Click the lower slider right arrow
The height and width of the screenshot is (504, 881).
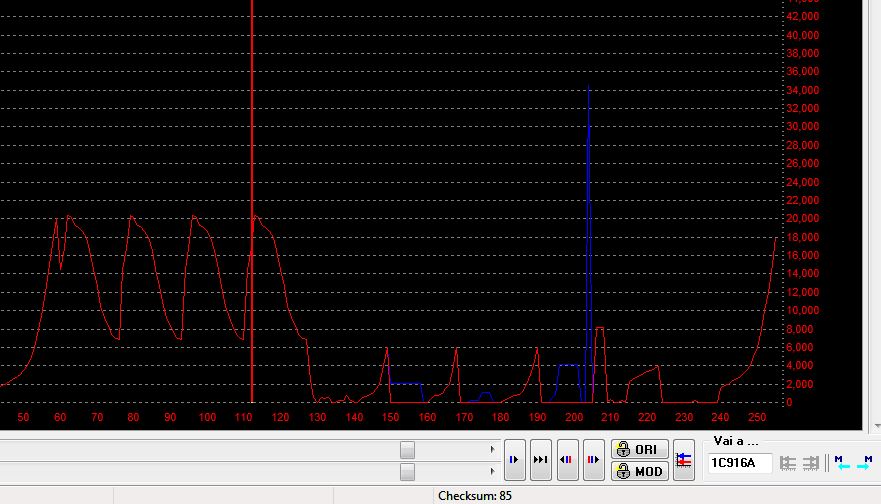492,471
